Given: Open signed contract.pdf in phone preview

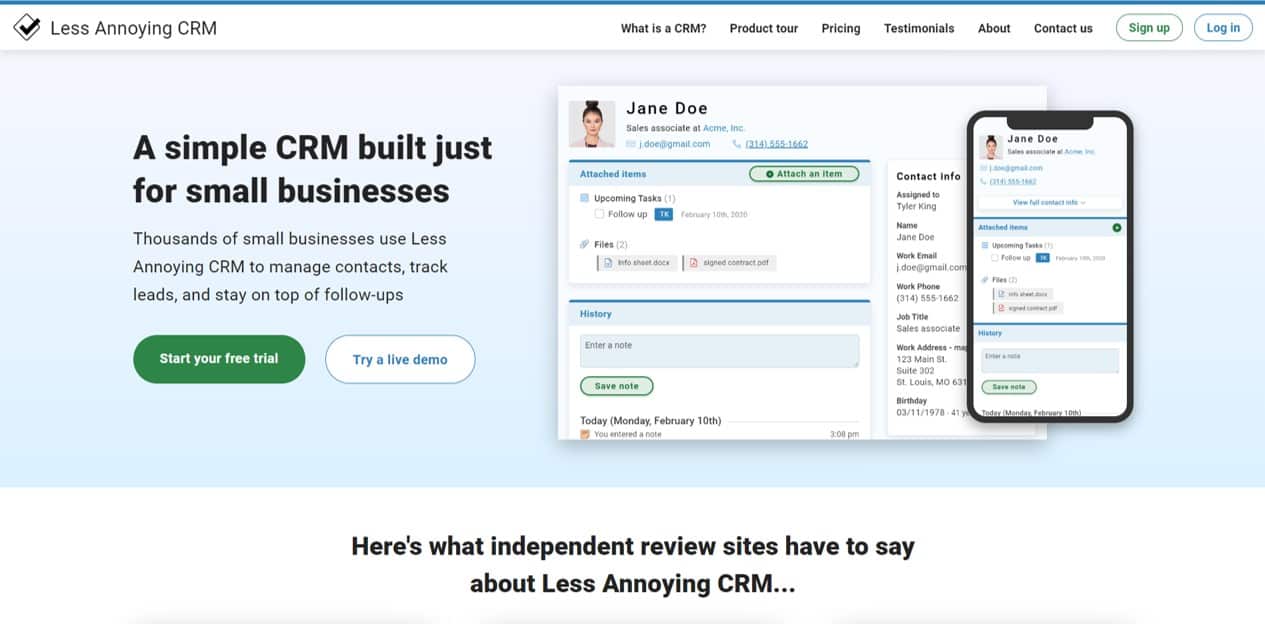Looking at the screenshot, I should click(x=1027, y=309).
